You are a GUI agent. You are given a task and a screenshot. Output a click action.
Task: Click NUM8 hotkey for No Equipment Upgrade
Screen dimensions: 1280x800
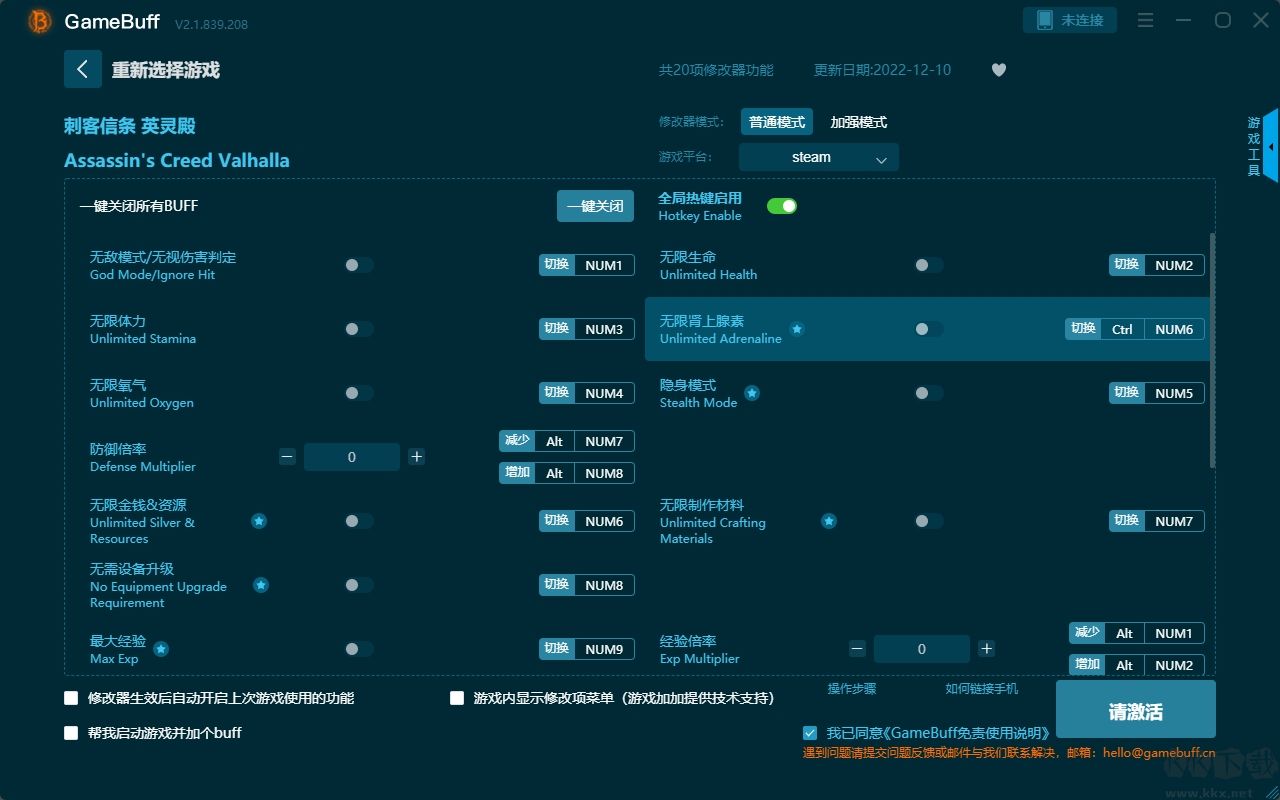[587, 585]
